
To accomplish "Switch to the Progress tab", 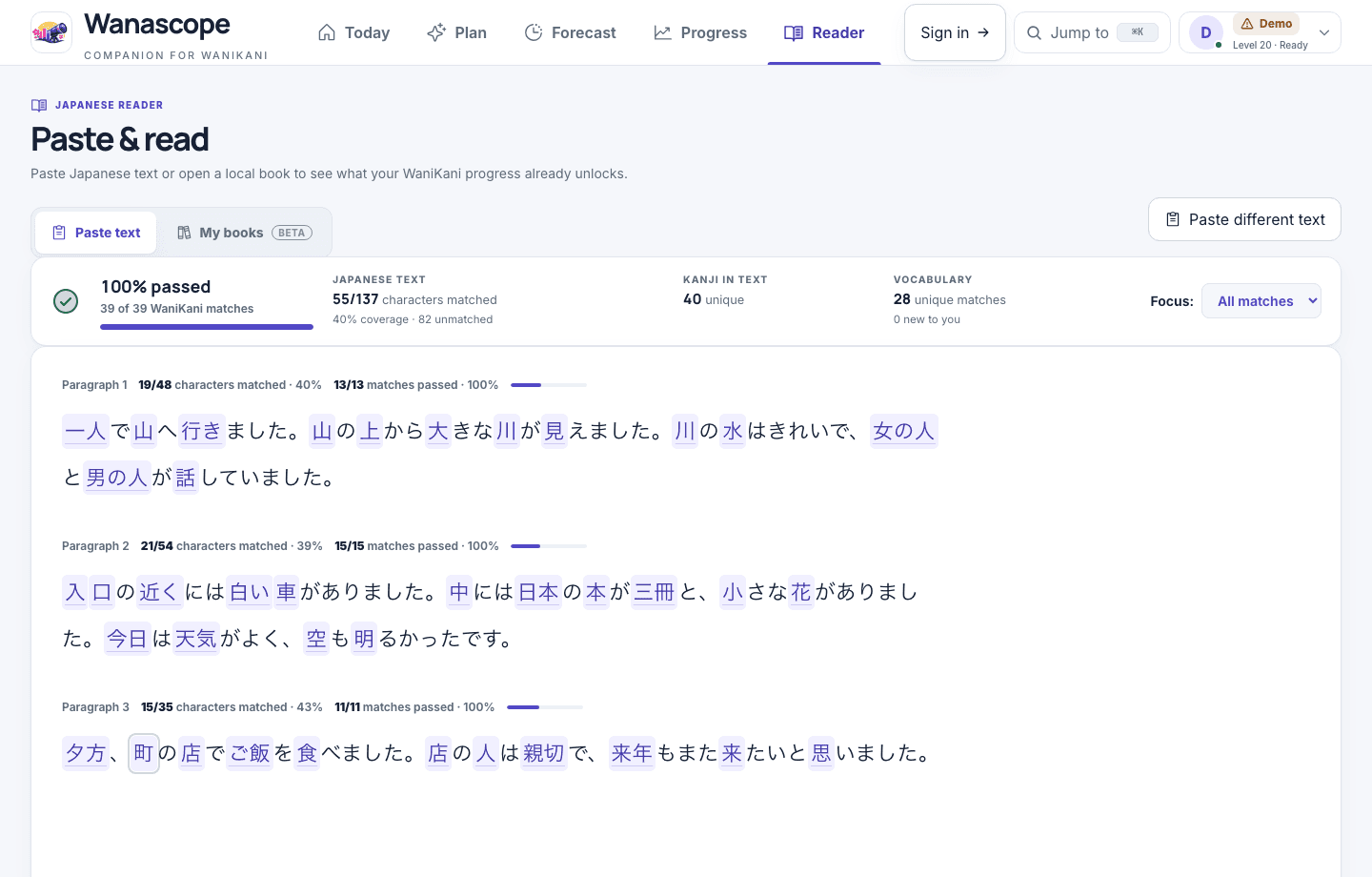I will pos(700,32).
